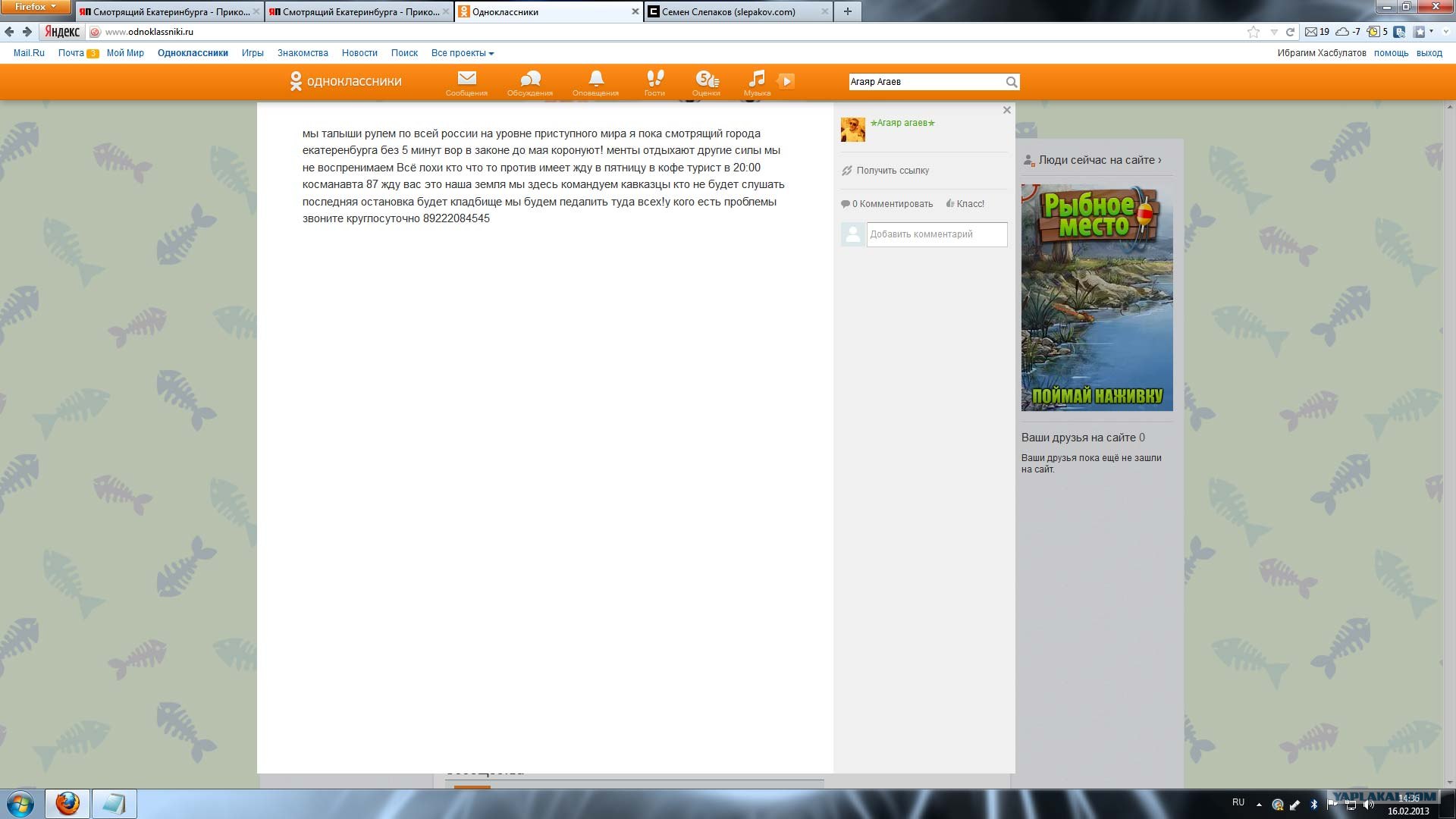1456x819 pixels.
Task: Go back in browser history
Action: pyautogui.click(x=9, y=32)
